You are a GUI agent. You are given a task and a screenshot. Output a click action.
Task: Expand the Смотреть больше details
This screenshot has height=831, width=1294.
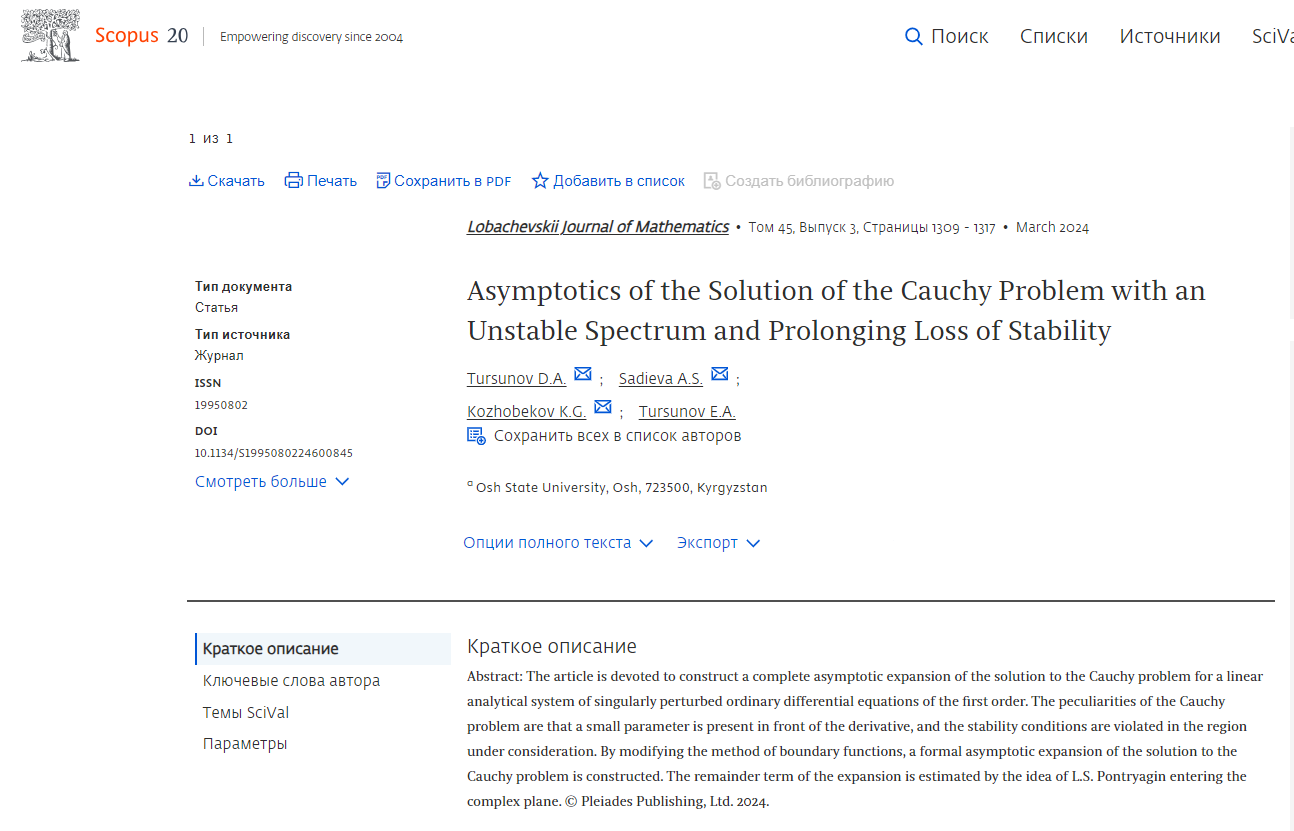pyautogui.click(x=272, y=482)
